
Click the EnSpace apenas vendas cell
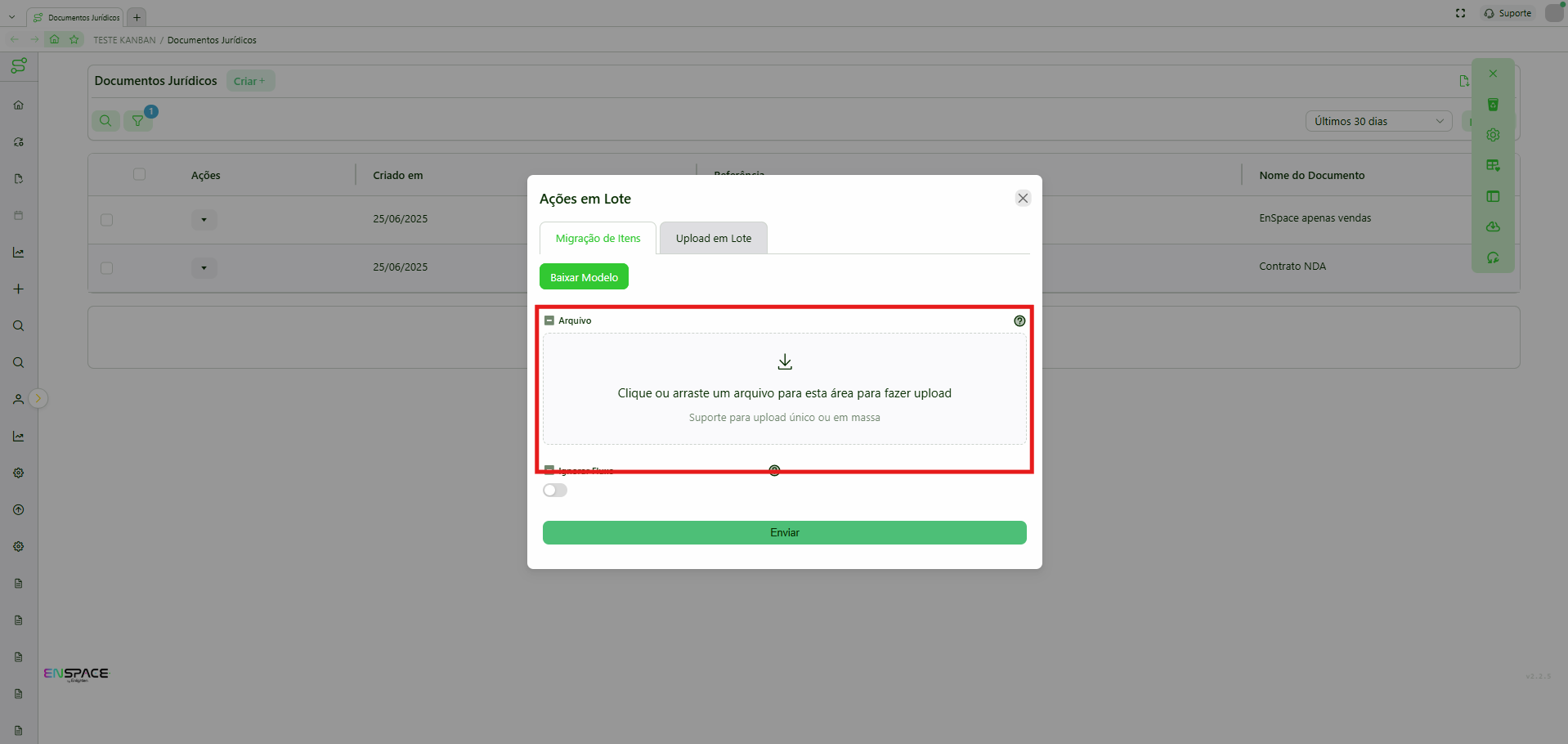tap(1315, 218)
